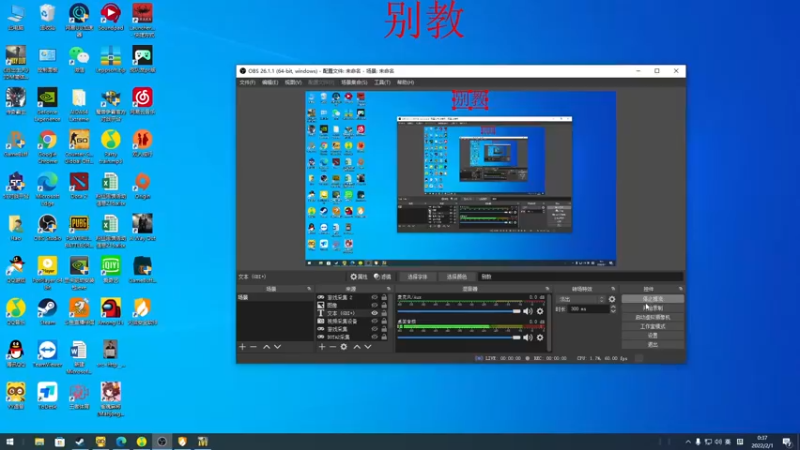Click 麦克风/Aux volume slider

(459, 311)
